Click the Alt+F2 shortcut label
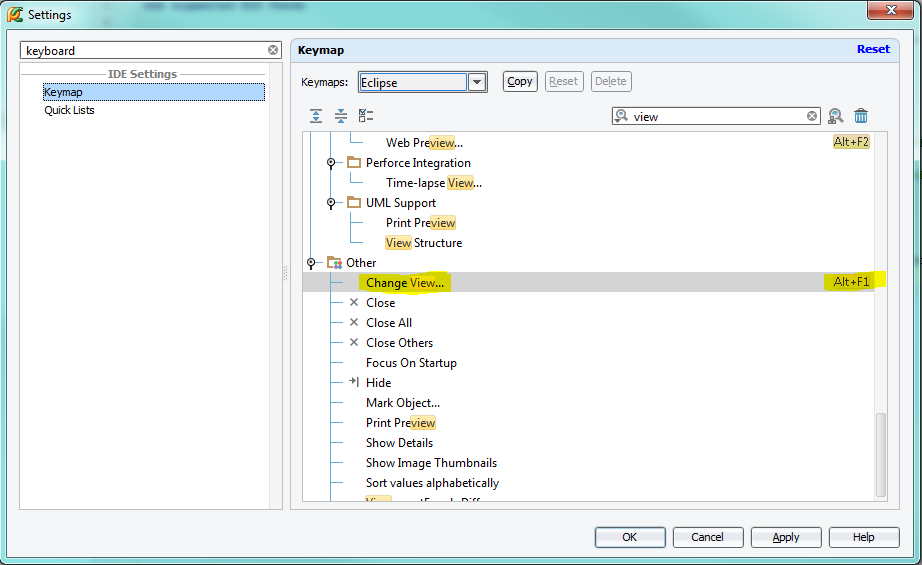 click(x=851, y=142)
